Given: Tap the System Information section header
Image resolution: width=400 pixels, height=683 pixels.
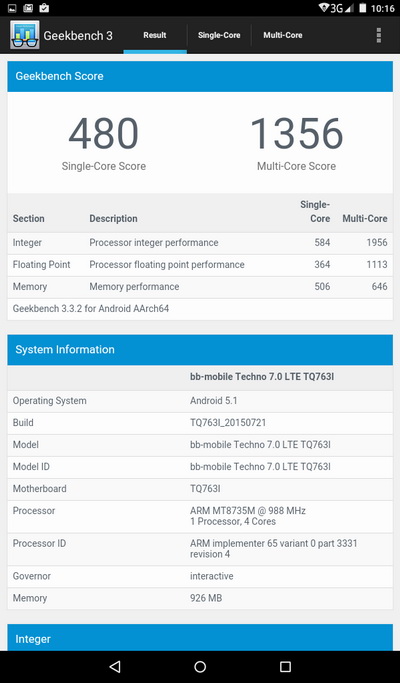Looking at the screenshot, I should click(x=200, y=349).
